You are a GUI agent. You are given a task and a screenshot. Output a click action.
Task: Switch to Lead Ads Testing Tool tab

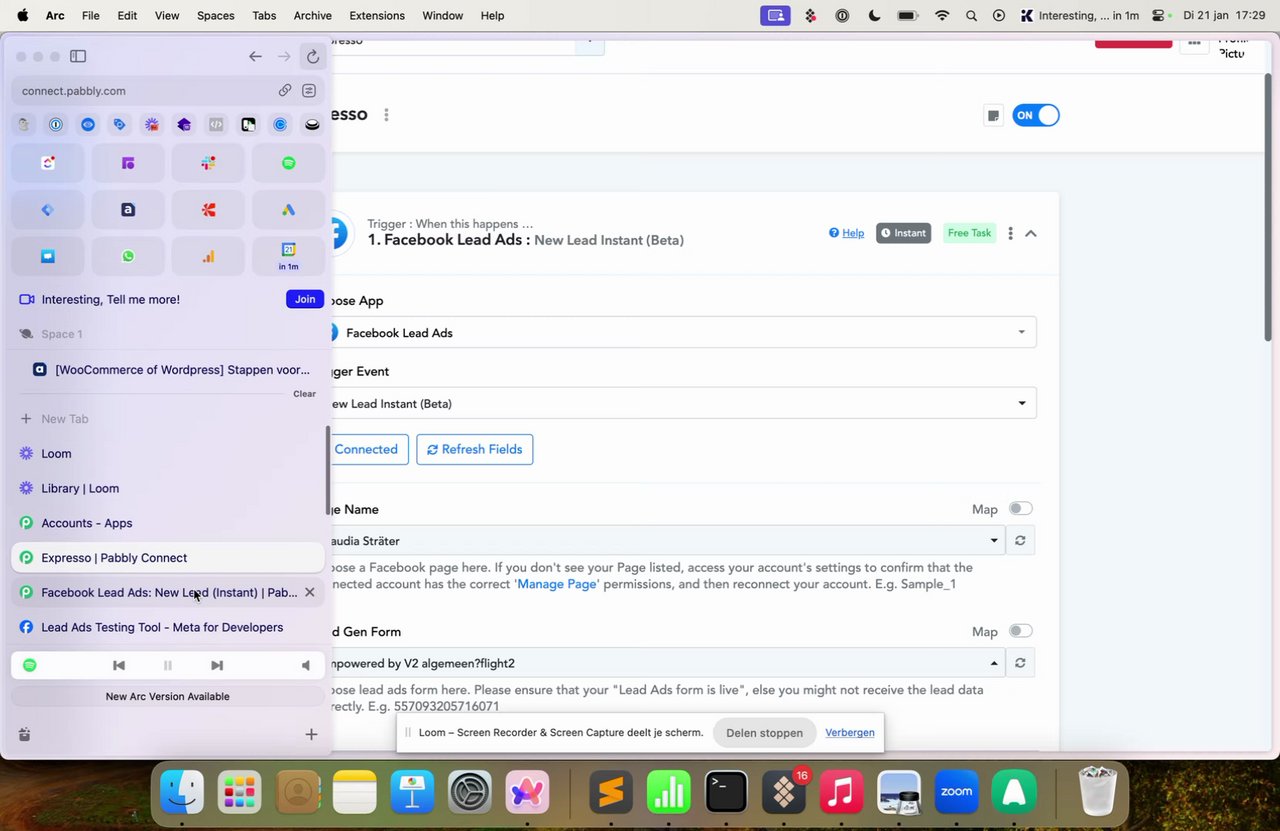tap(168, 627)
